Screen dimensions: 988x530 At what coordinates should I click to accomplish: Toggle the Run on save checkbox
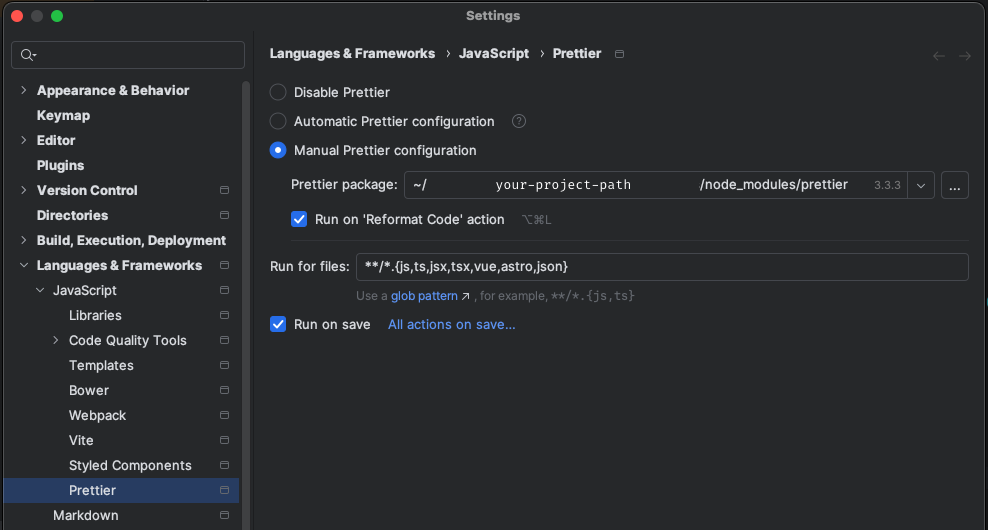(278, 325)
